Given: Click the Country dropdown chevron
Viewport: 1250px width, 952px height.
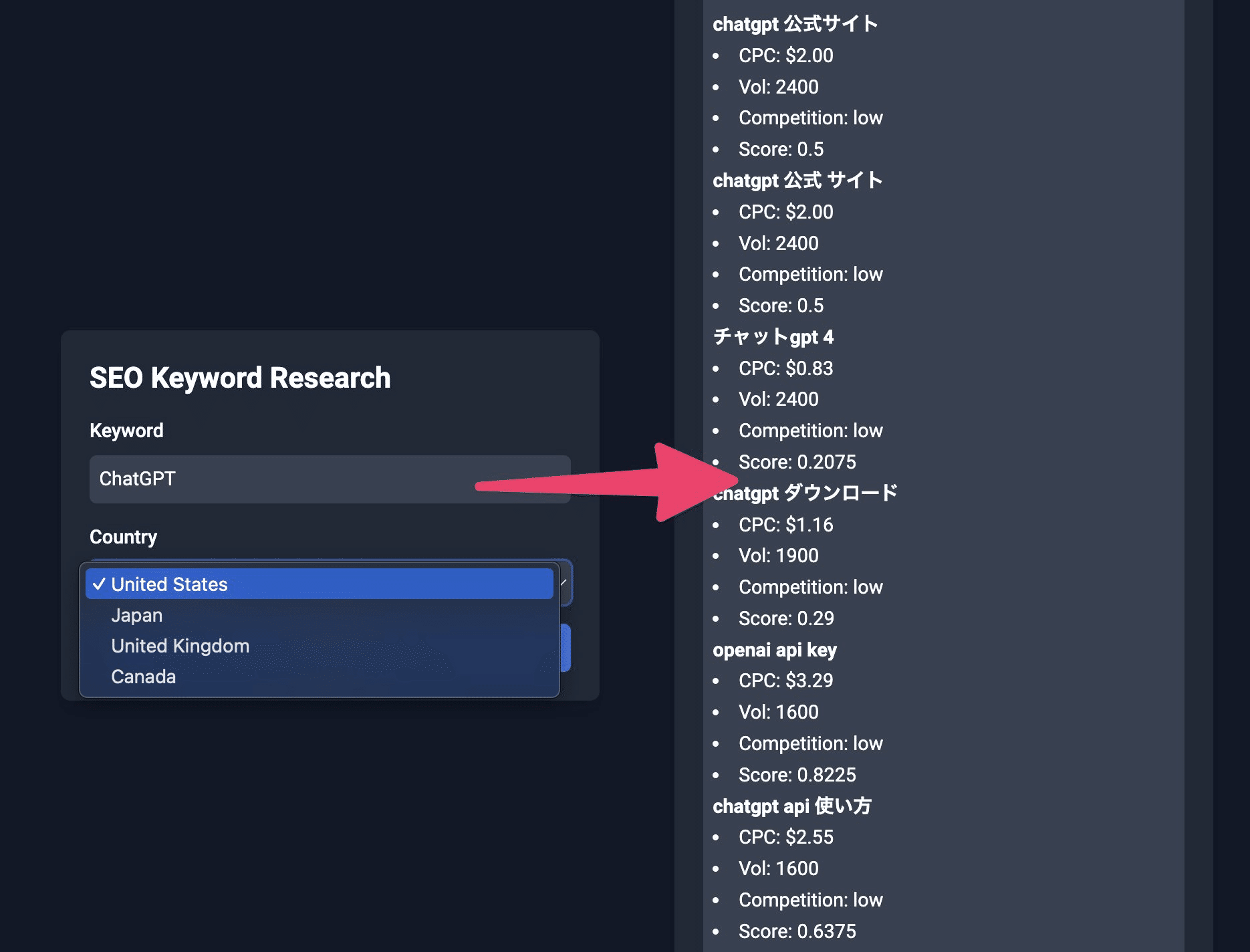Looking at the screenshot, I should point(564,583).
